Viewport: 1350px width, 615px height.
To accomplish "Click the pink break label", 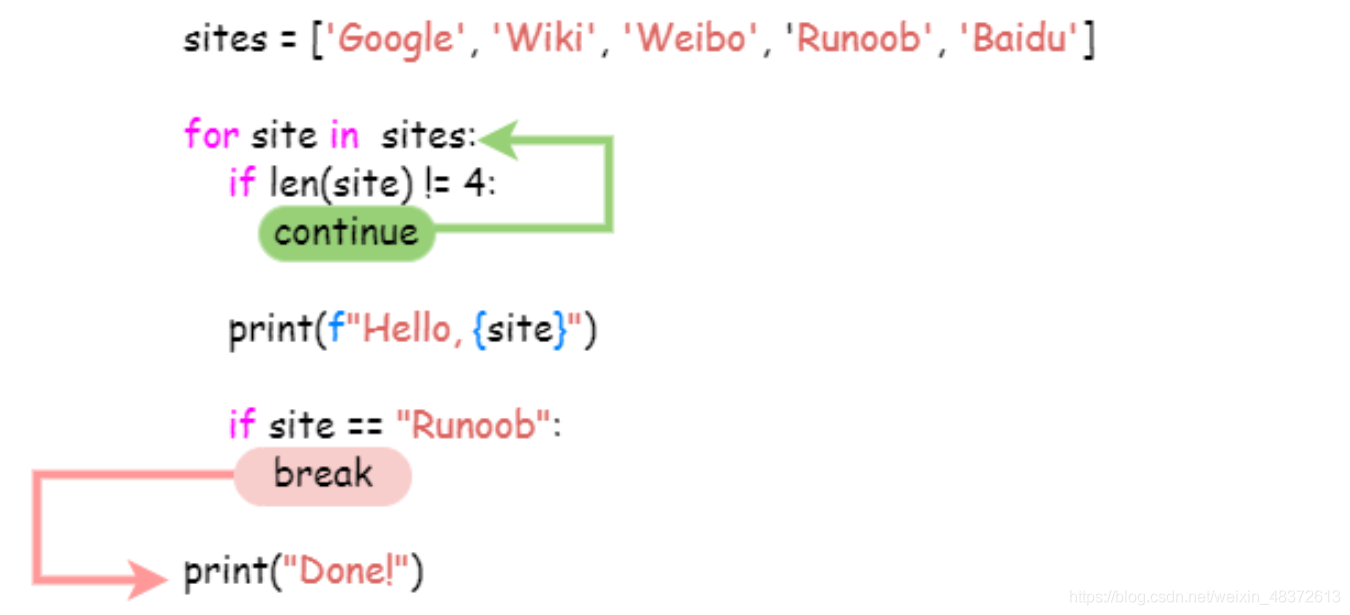I will [x=322, y=476].
